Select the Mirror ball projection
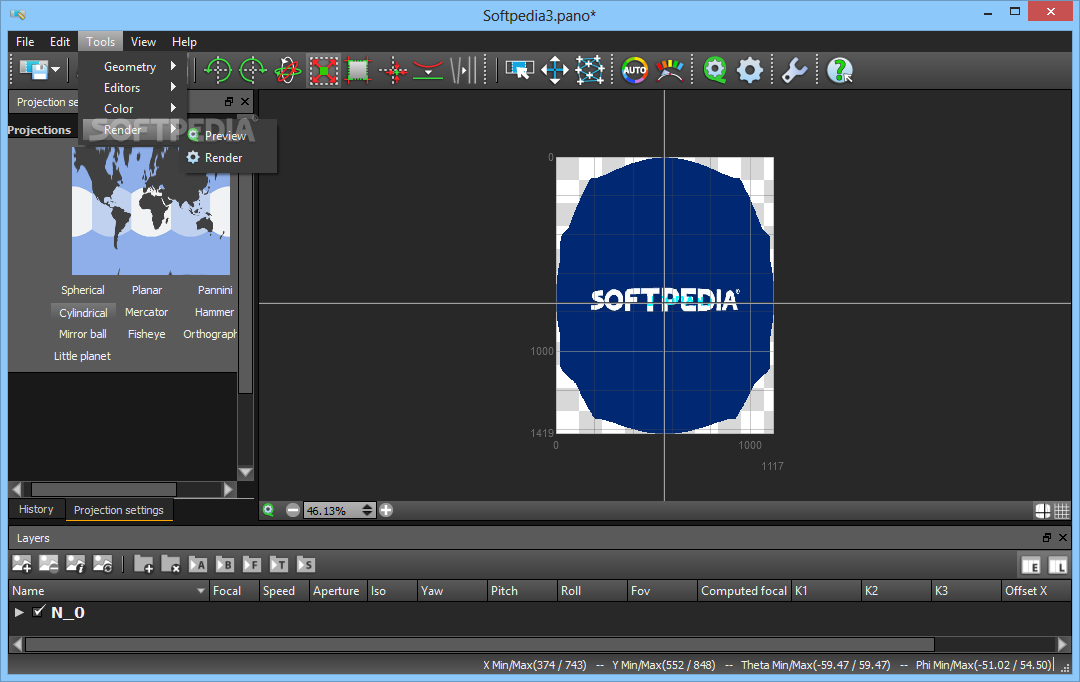 (83, 334)
